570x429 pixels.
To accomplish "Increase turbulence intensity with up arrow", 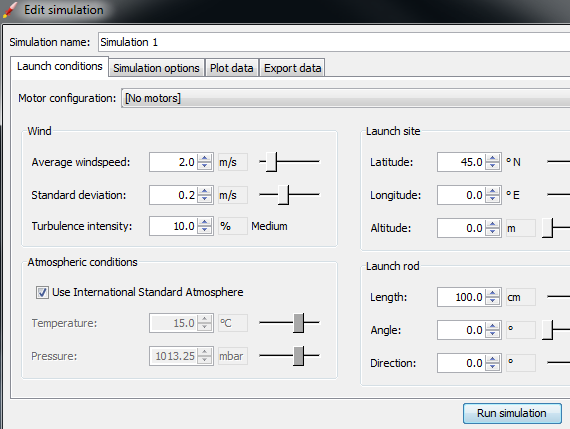I will point(205,222).
